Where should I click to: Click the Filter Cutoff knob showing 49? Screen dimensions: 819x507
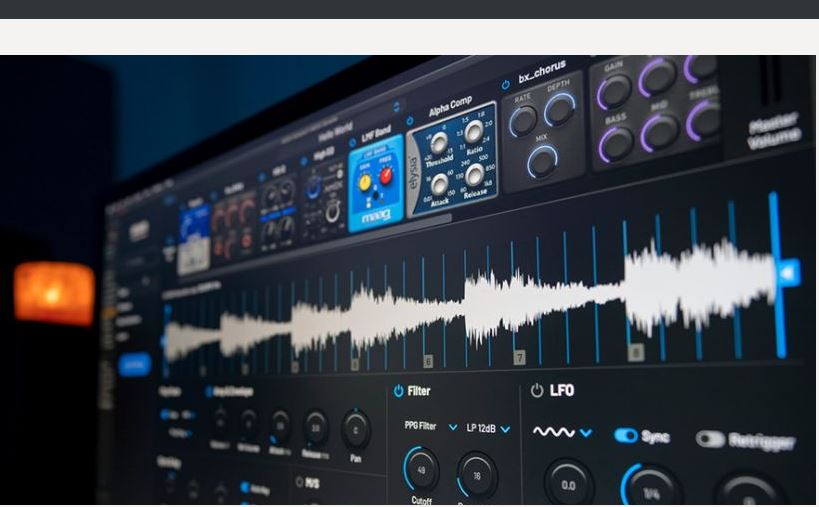coord(421,469)
